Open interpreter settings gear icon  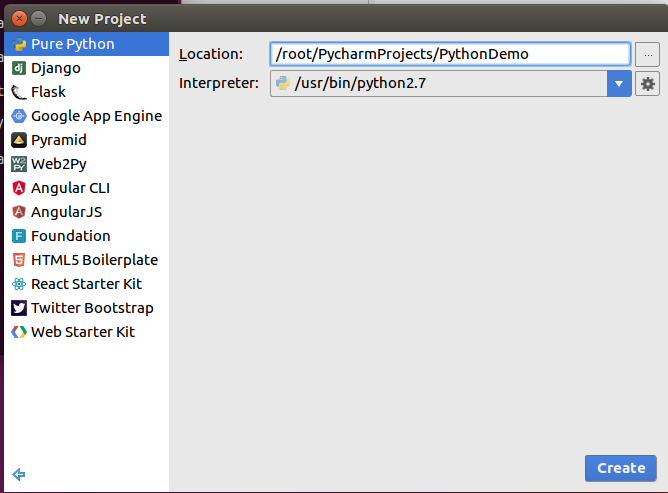click(x=648, y=84)
